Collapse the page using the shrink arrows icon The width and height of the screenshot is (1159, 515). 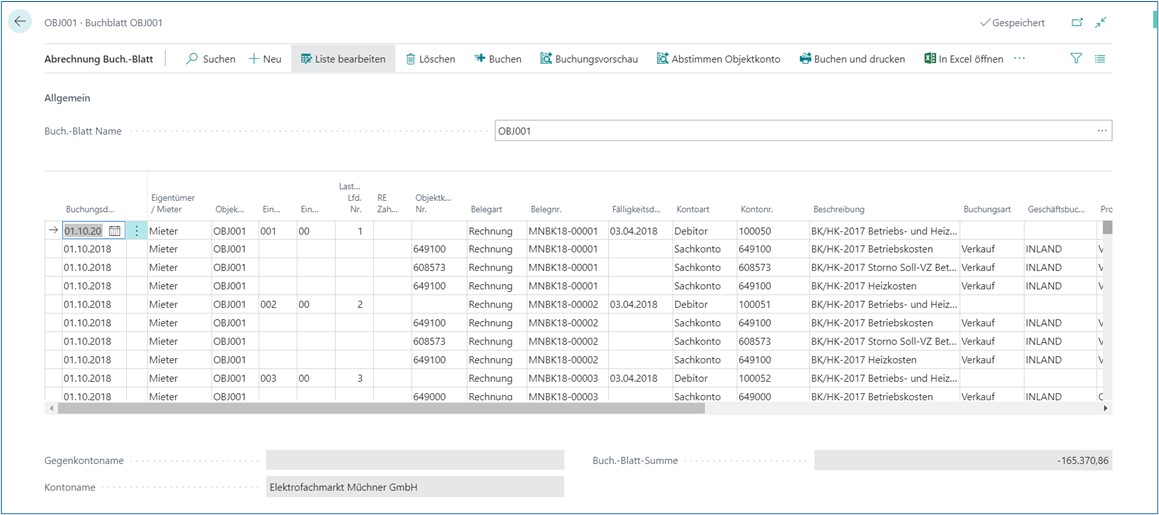point(1101,22)
